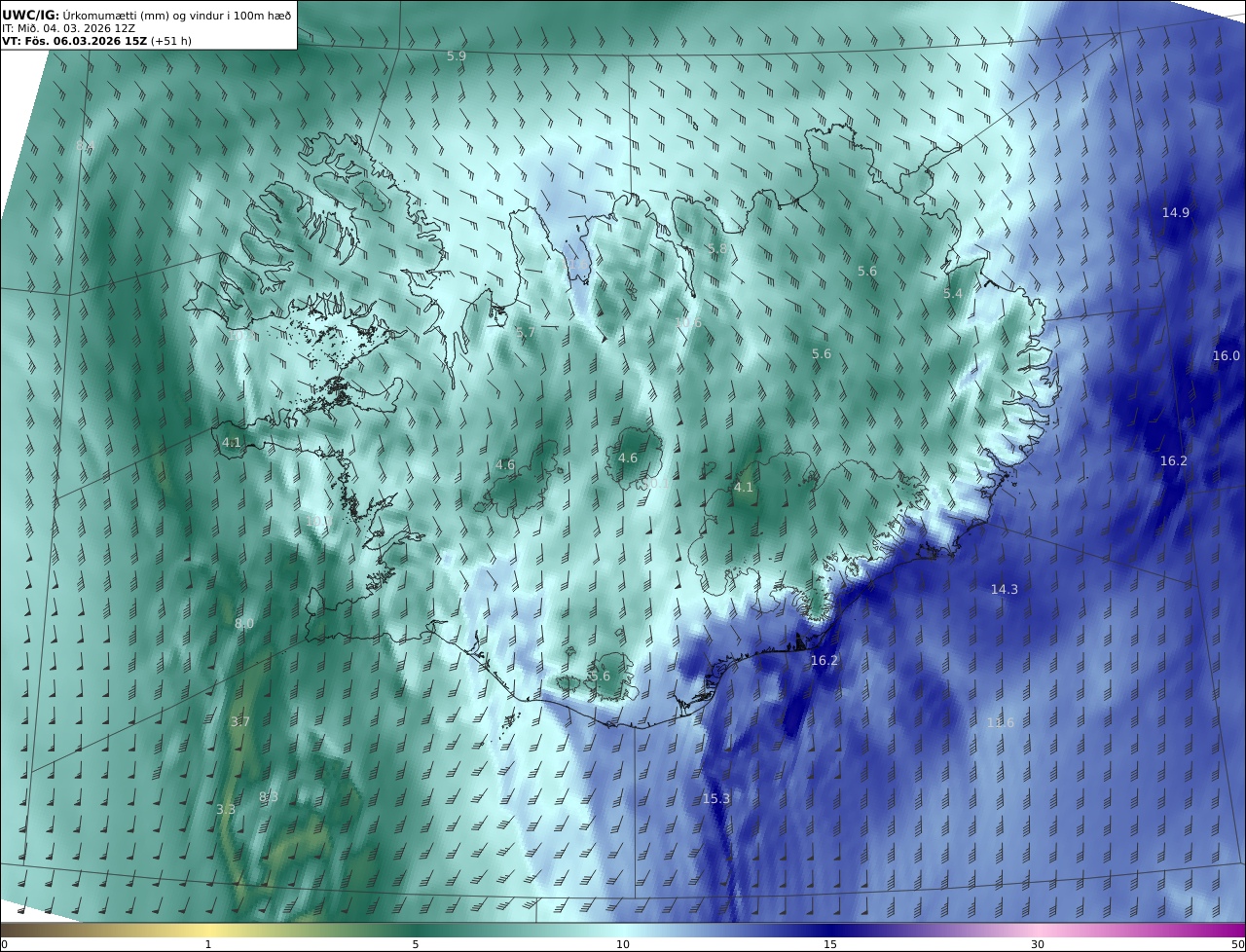This screenshot has width=1246, height=952.
Task: Click the yellow color scale segment above tick 1
Action: tap(208, 930)
